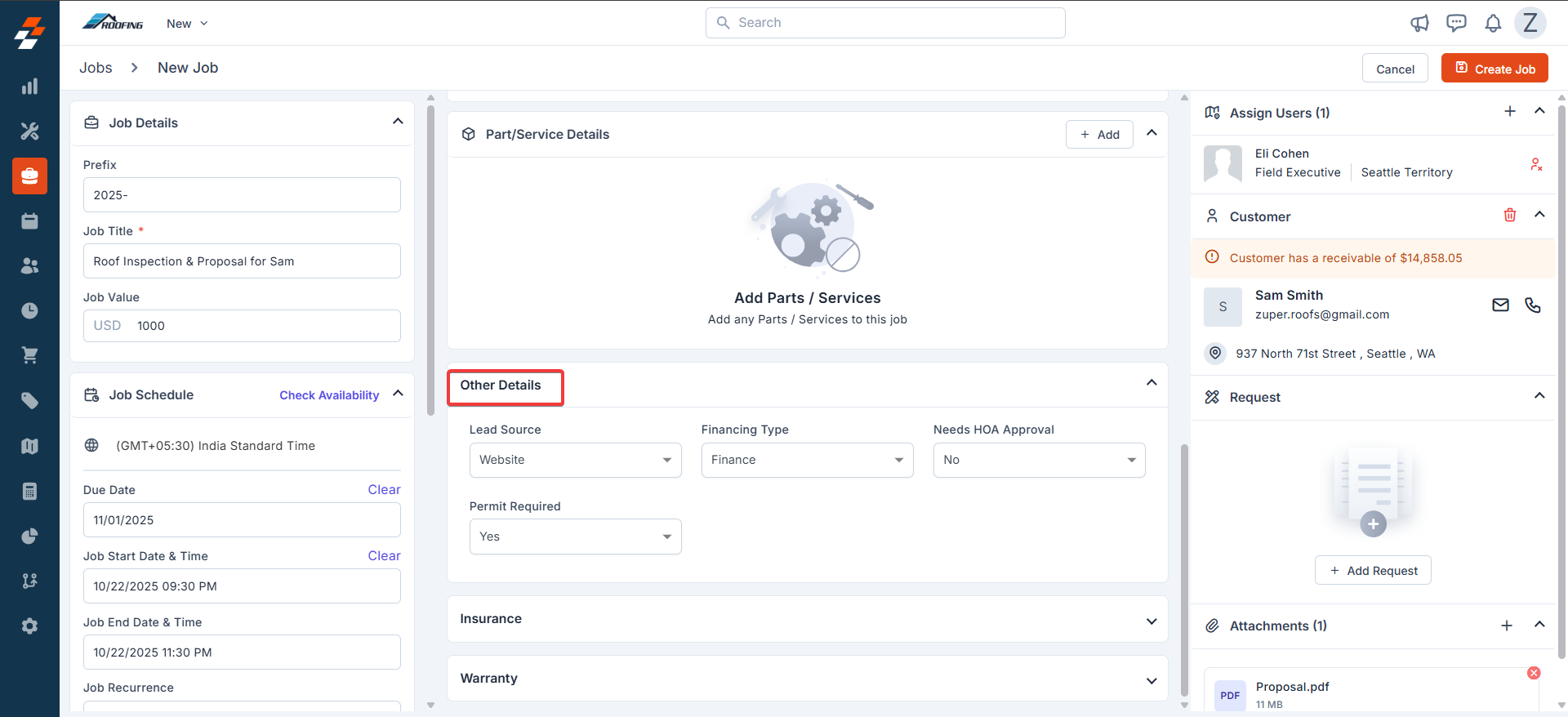Open the map sidebar icon
This screenshot has width=1568, height=717.
(x=29, y=446)
